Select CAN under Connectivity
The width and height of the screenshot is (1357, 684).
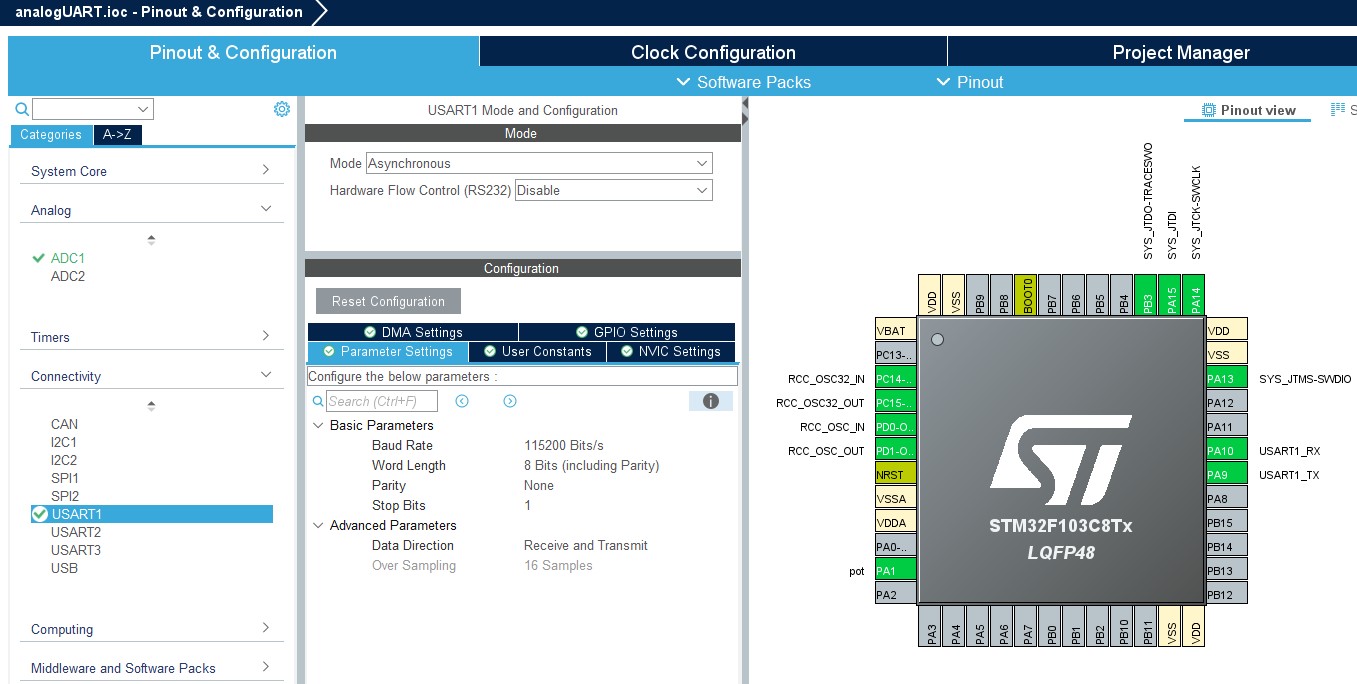[x=64, y=424]
